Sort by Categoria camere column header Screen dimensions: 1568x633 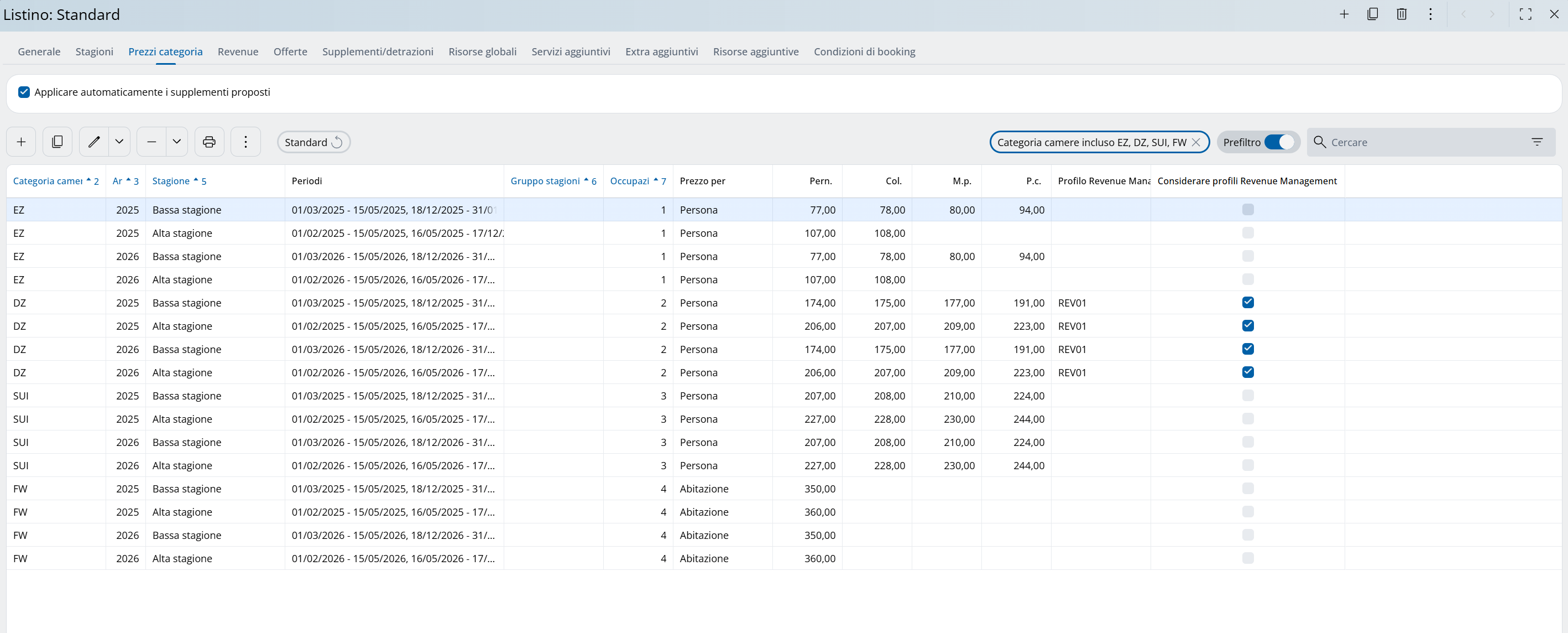coord(48,181)
